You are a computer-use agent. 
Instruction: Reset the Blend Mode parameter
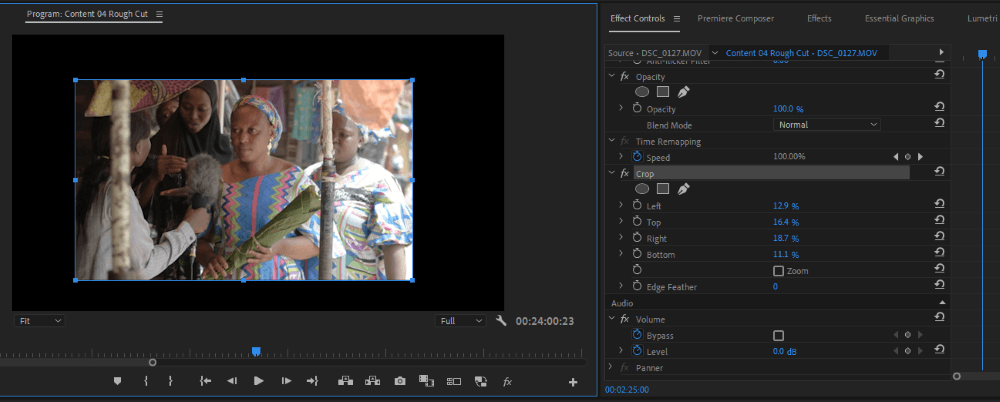pos(939,123)
